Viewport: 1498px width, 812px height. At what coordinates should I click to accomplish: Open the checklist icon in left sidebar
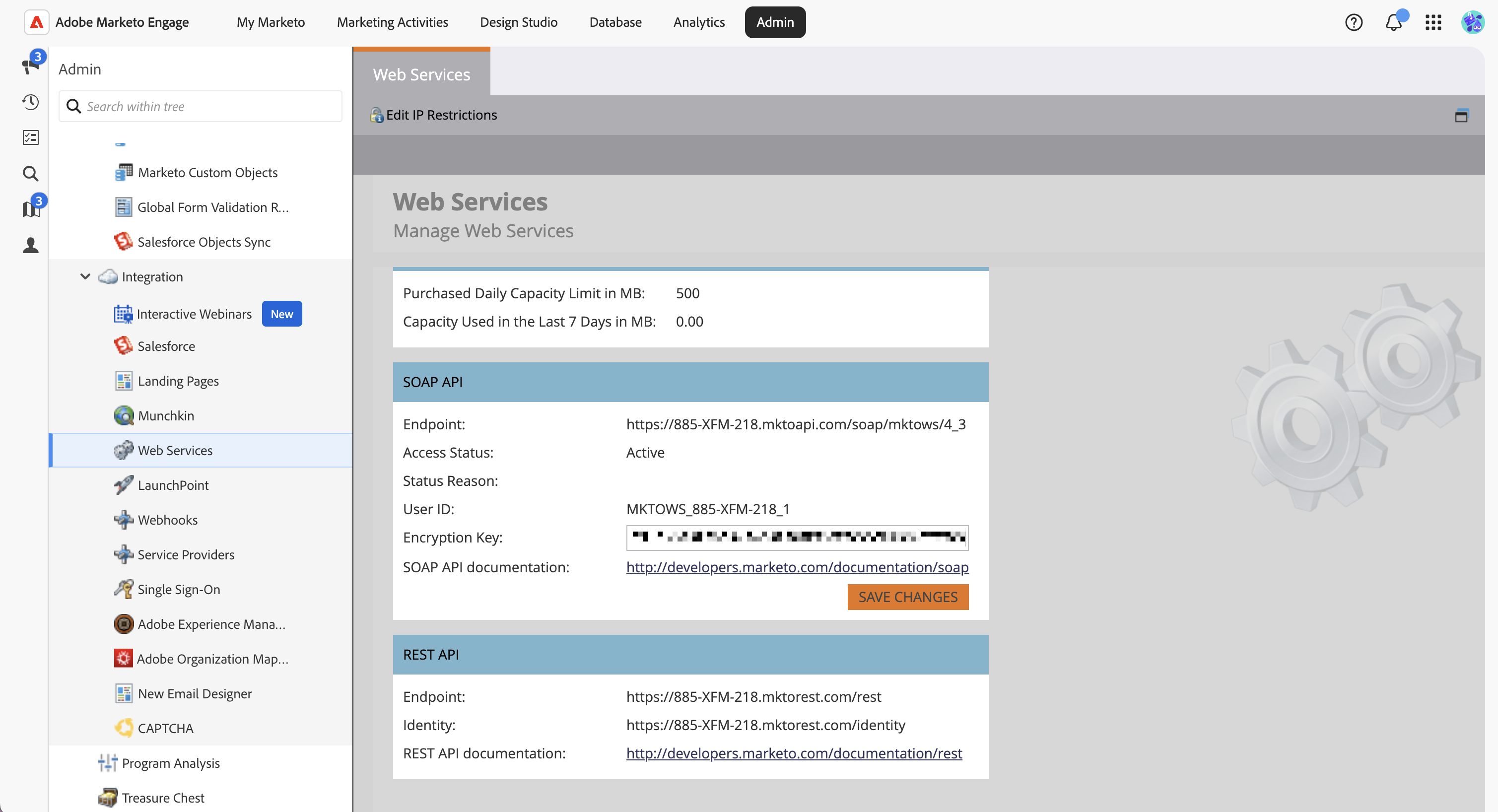point(30,138)
